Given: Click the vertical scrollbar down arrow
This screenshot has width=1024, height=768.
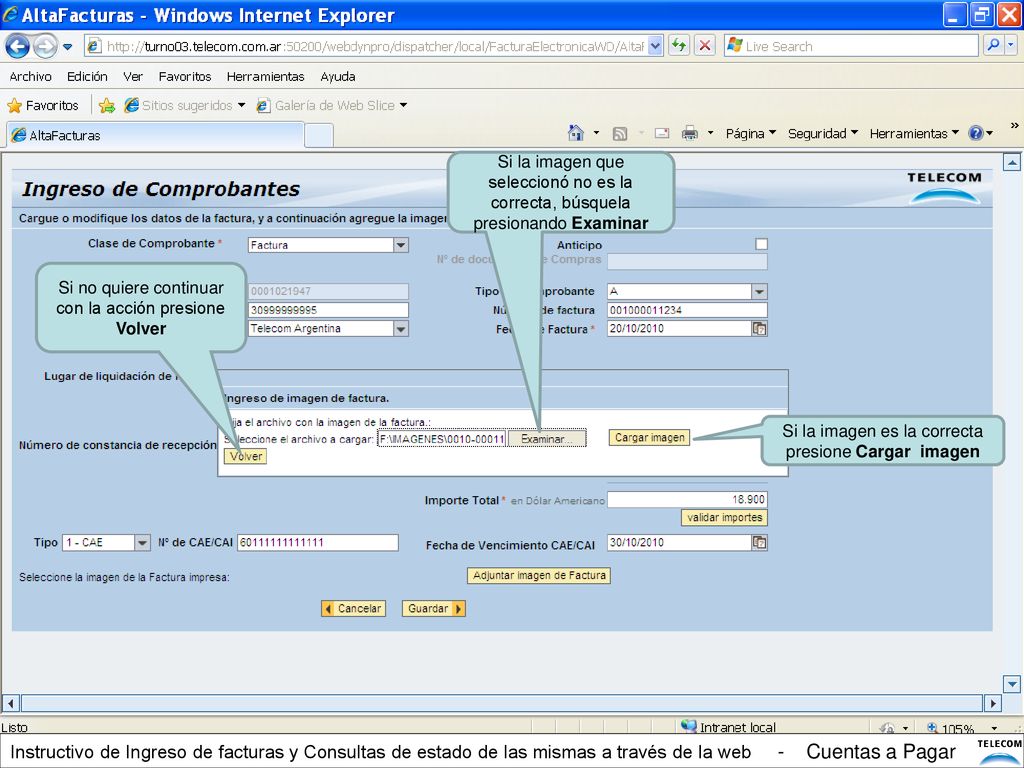Looking at the screenshot, I should point(1012,684).
